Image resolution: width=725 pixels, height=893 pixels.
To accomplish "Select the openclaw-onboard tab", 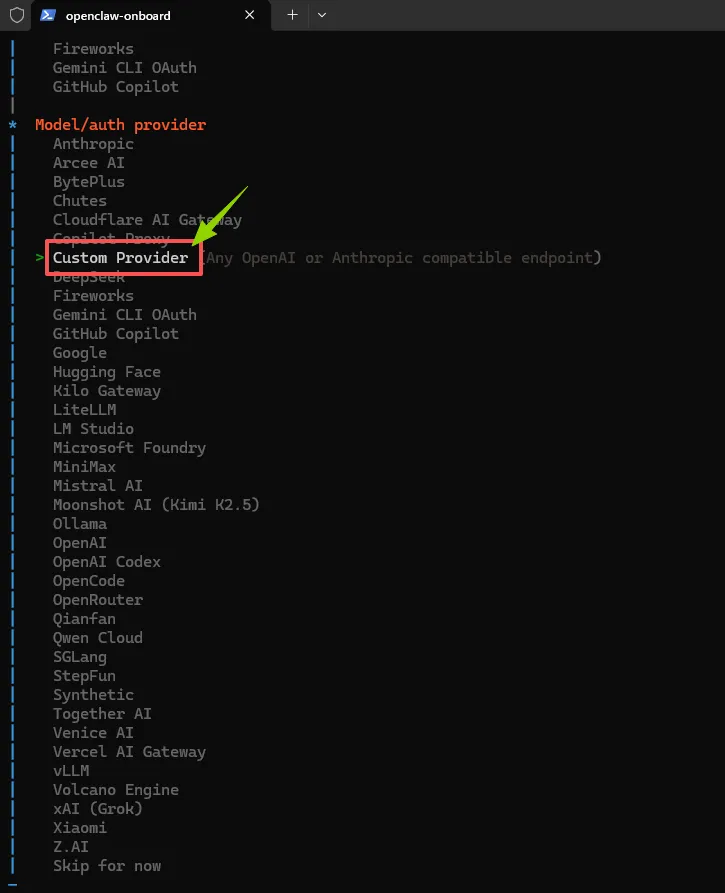I will [118, 15].
